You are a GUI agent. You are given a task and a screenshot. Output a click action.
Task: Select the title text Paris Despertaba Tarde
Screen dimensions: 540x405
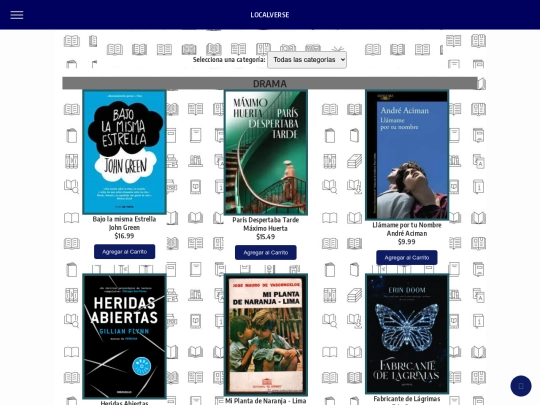click(x=266, y=220)
